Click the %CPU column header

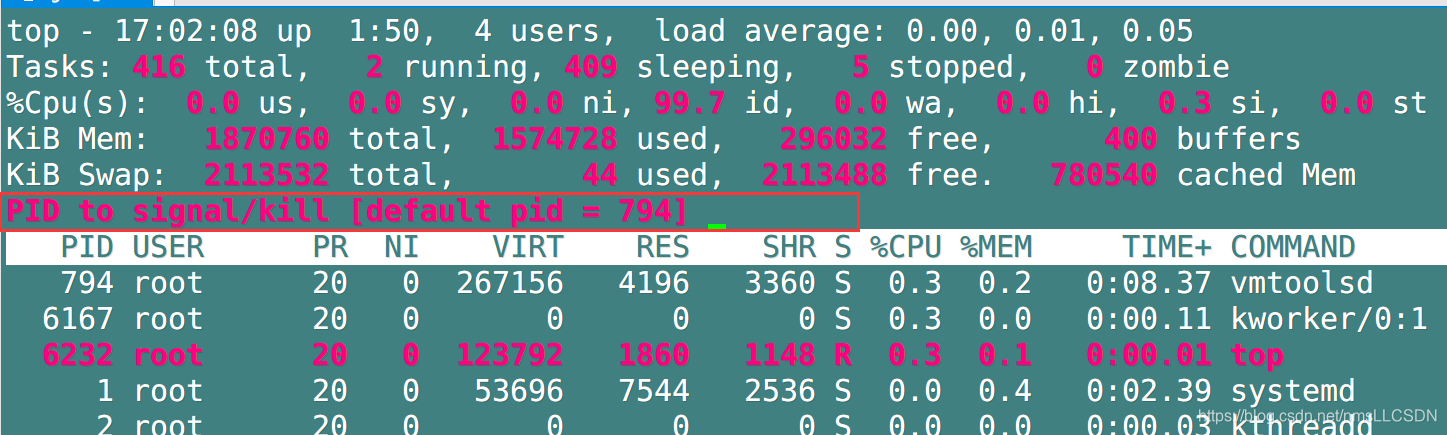[905, 247]
